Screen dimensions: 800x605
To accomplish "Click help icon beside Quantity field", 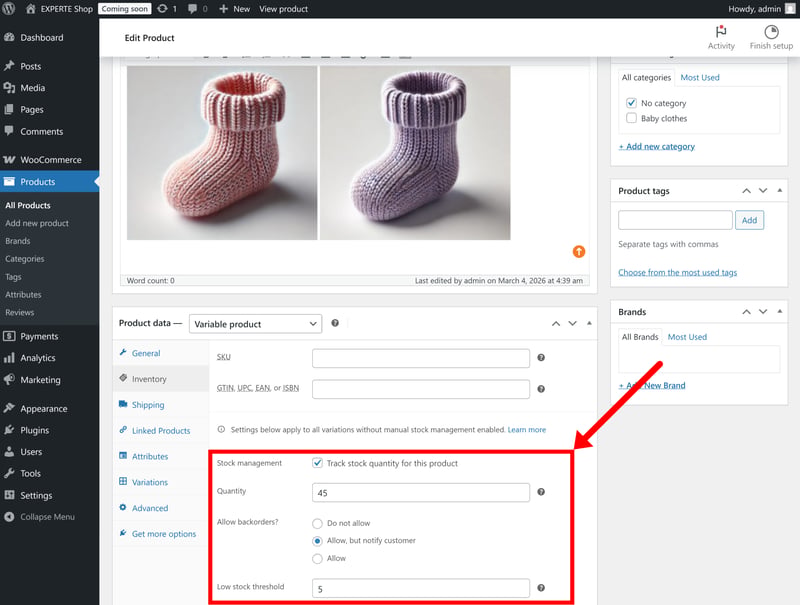I will tap(541, 492).
